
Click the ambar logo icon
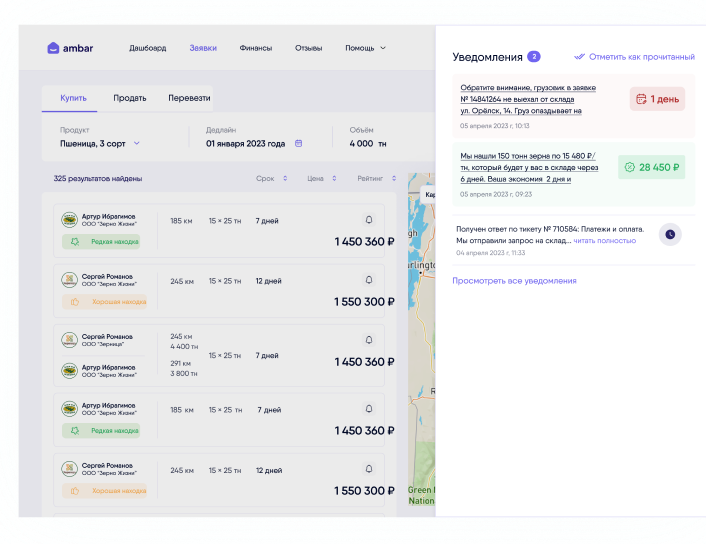pyautogui.click(x=54, y=48)
